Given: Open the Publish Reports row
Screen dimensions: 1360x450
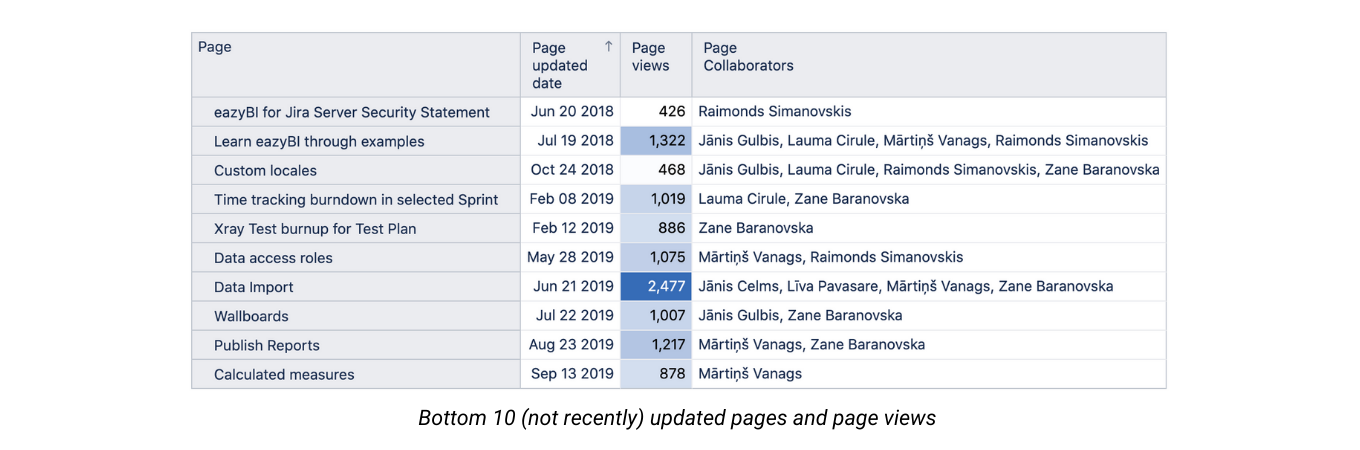Looking at the screenshot, I should [267, 345].
